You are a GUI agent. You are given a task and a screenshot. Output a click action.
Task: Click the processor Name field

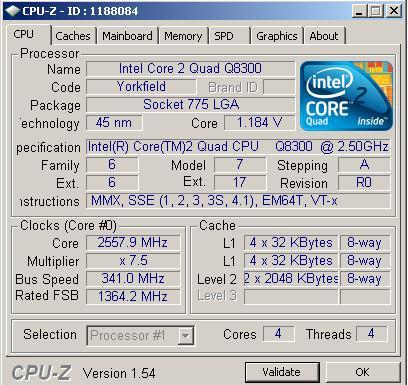190,69
